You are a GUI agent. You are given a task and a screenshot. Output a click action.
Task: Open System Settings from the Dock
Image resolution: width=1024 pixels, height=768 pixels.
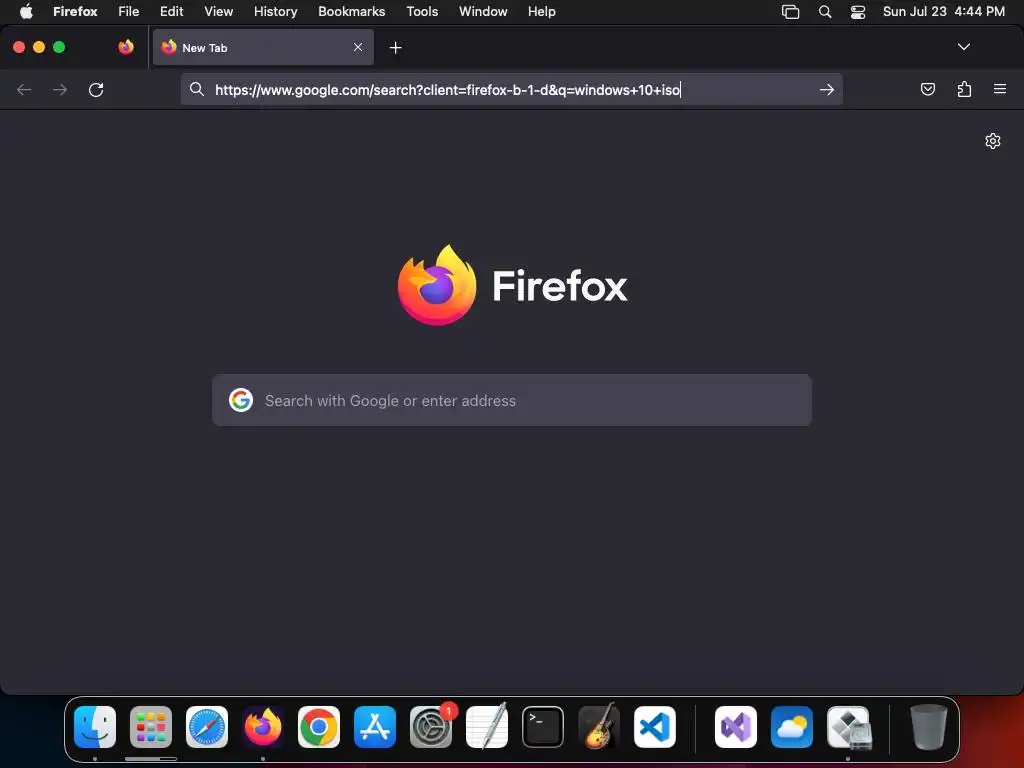pyautogui.click(x=431, y=727)
